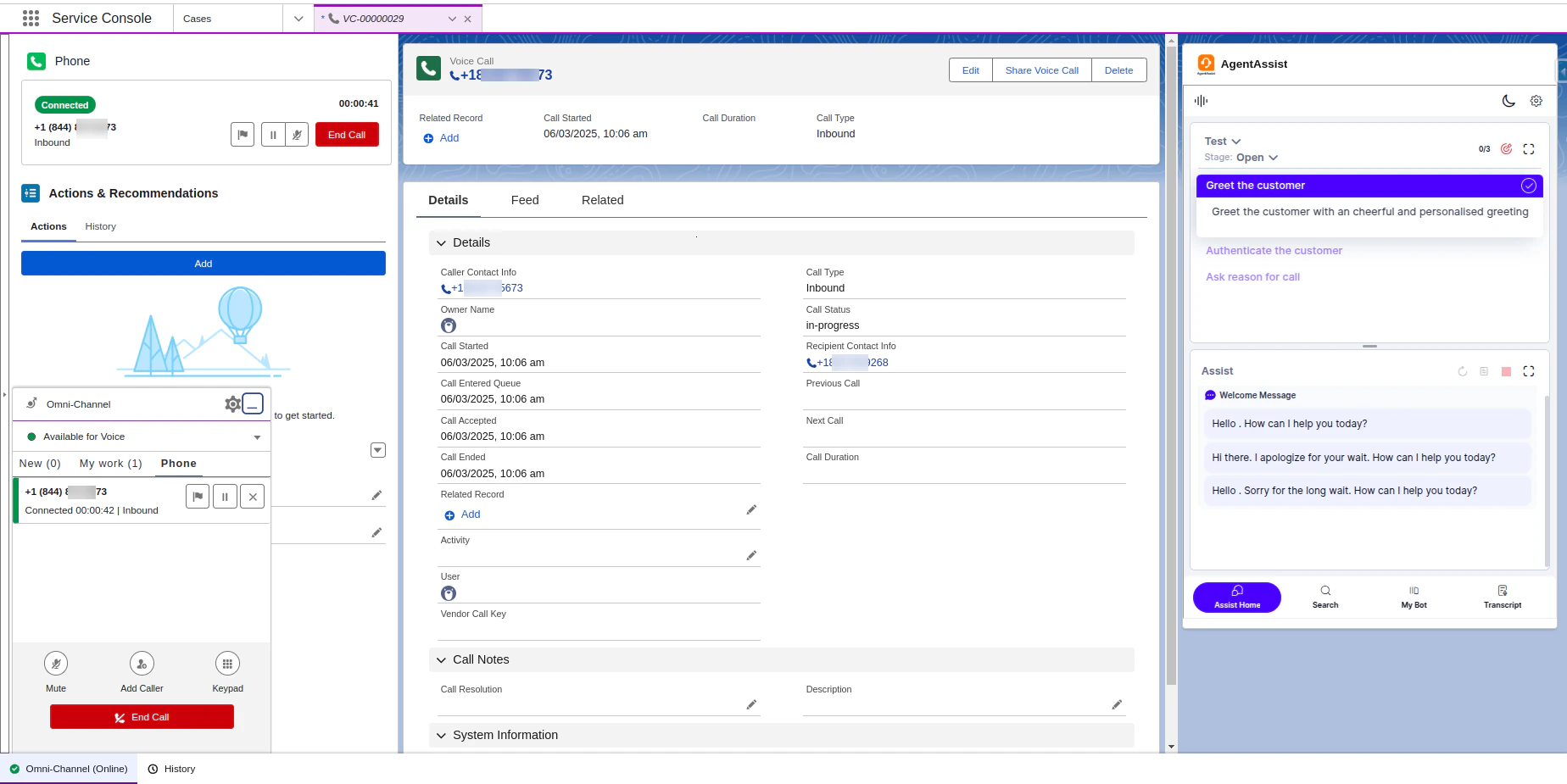Open the Authenticate the customer link
1567x784 pixels.
pyautogui.click(x=1274, y=250)
